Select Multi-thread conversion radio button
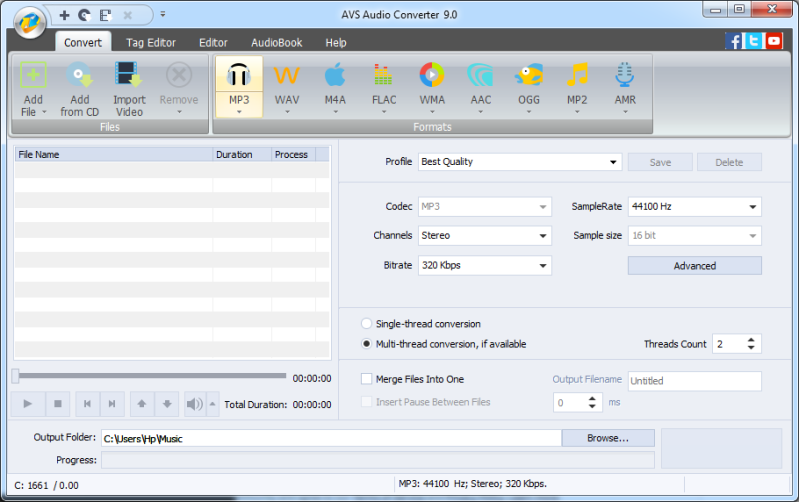 [x=367, y=344]
